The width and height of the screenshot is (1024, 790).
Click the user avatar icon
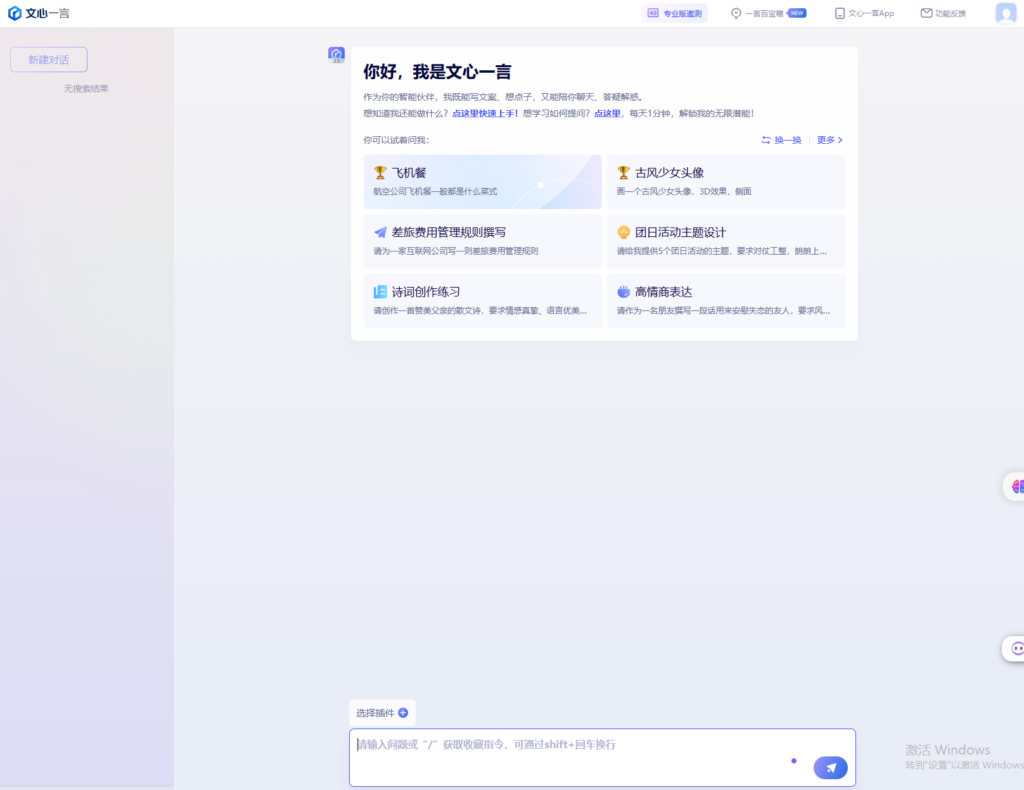click(1006, 13)
